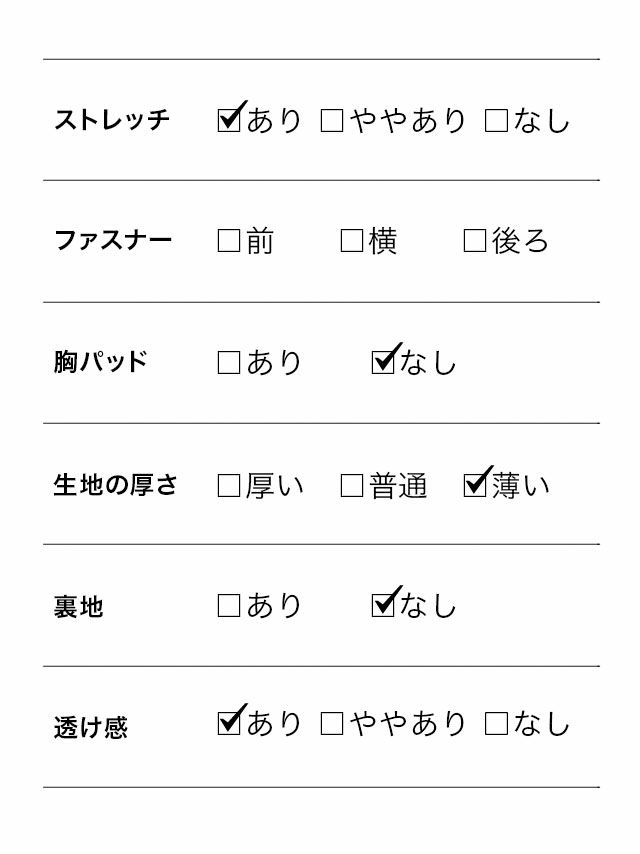Check the 透け感 なし checkbox
This screenshot has height=854, width=640.
(496, 724)
